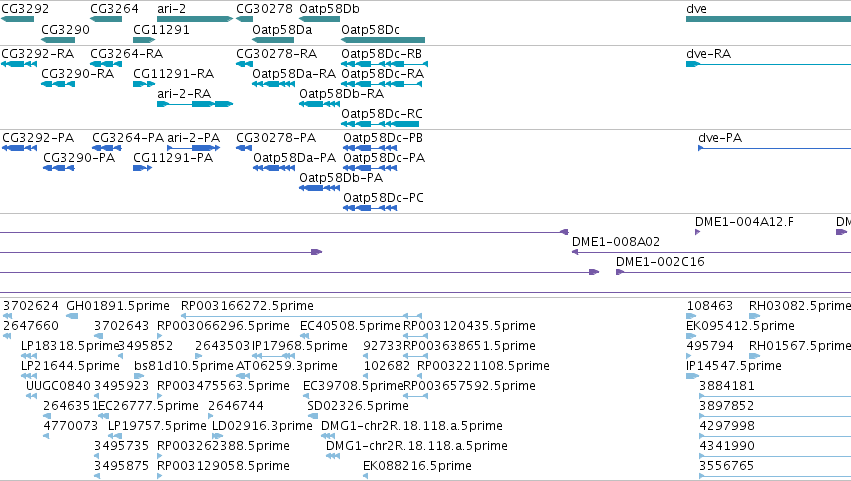The width and height of the screenshot is (851, 481).
Task: Click the Oatp58Db-PA protein feature
Action: tap(320, 188)
